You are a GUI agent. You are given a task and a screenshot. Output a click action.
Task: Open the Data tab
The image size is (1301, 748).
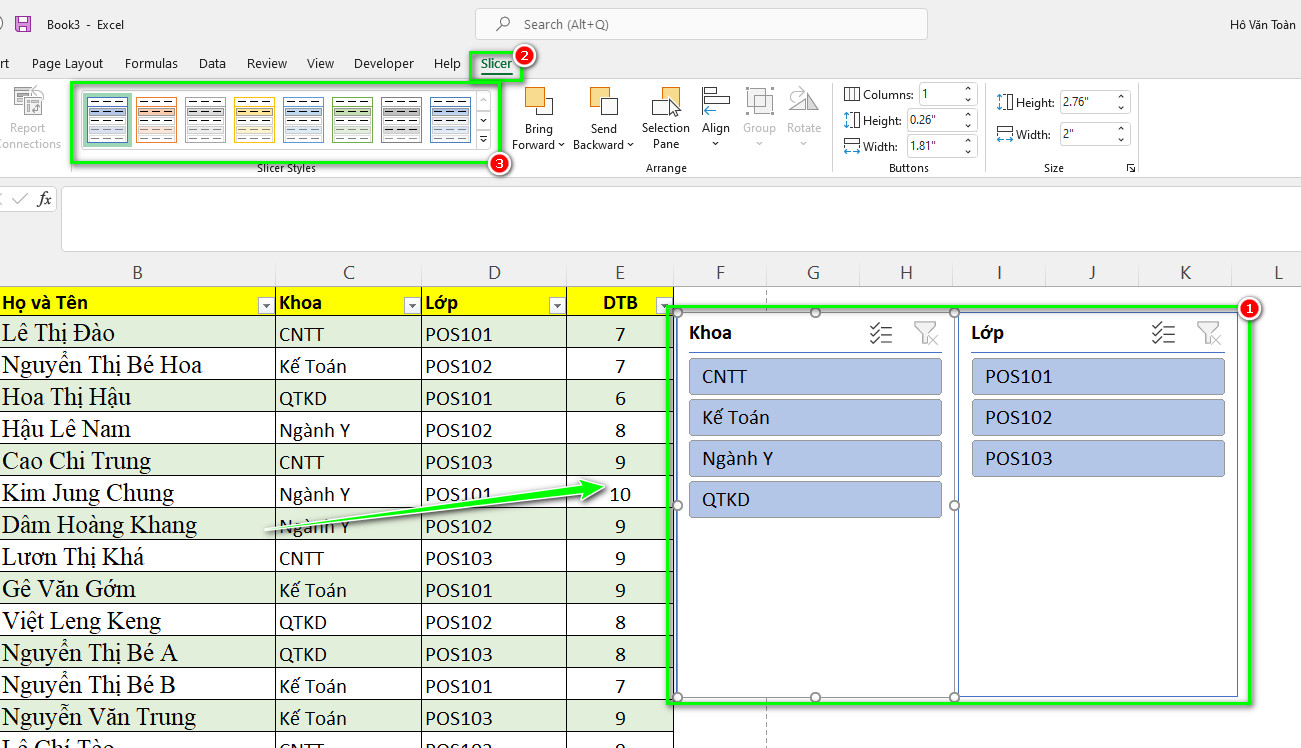(212, 63)
